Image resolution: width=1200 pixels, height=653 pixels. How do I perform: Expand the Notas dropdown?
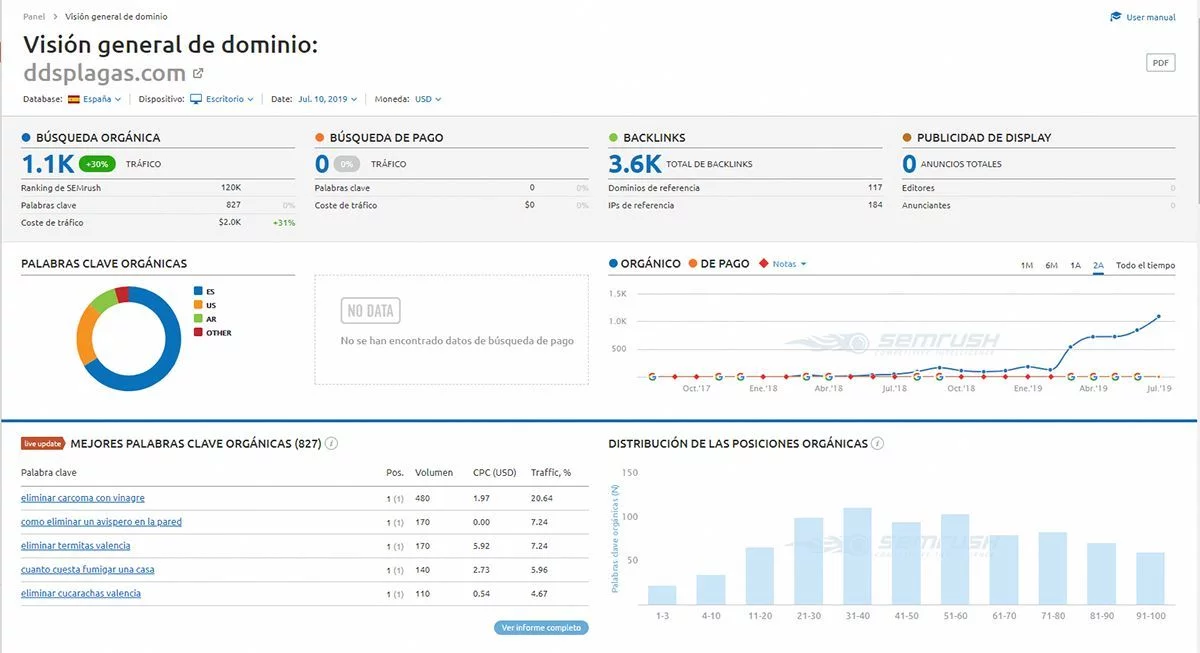pos(789,264)
